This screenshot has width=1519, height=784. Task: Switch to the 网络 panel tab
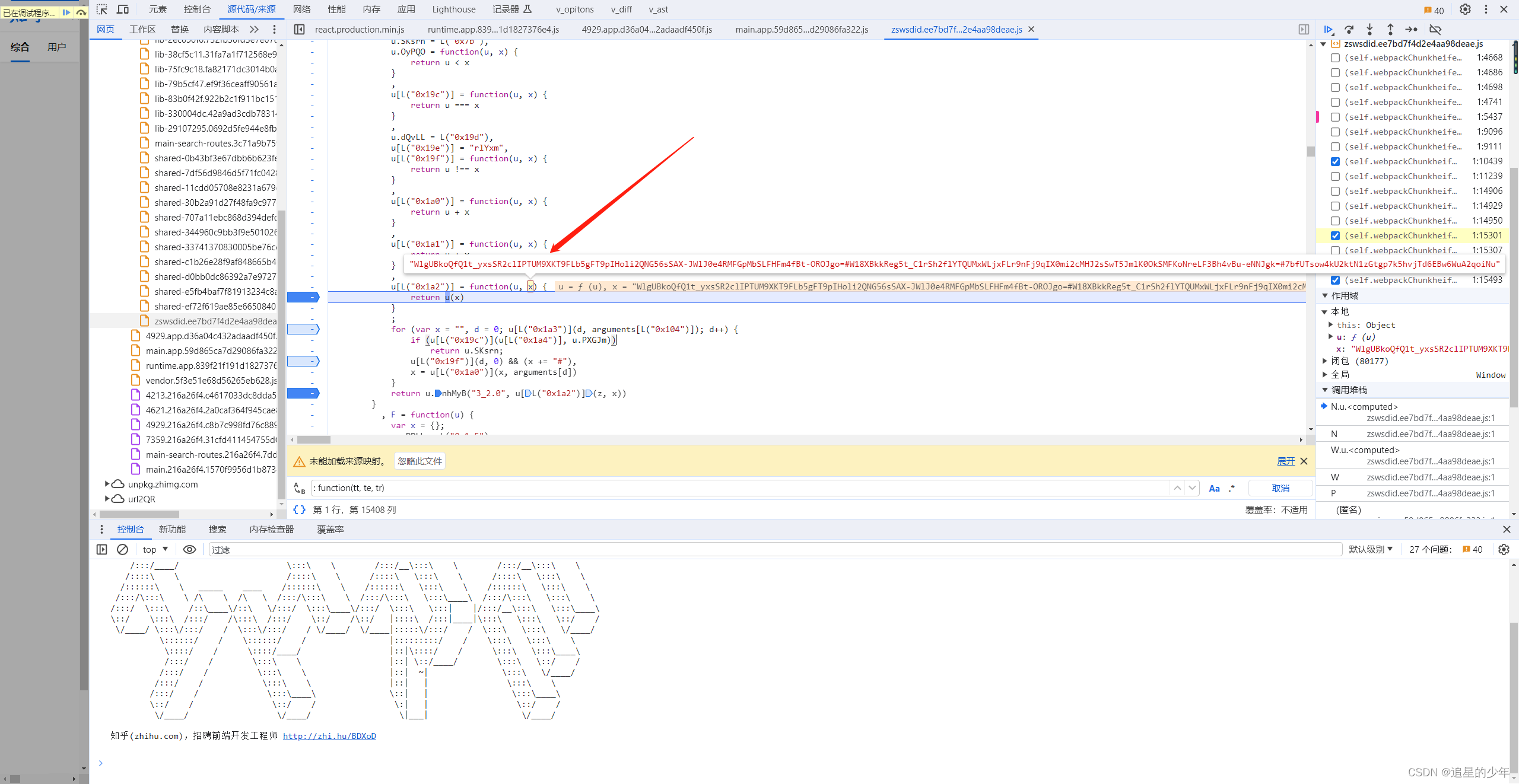click(301, 9)
